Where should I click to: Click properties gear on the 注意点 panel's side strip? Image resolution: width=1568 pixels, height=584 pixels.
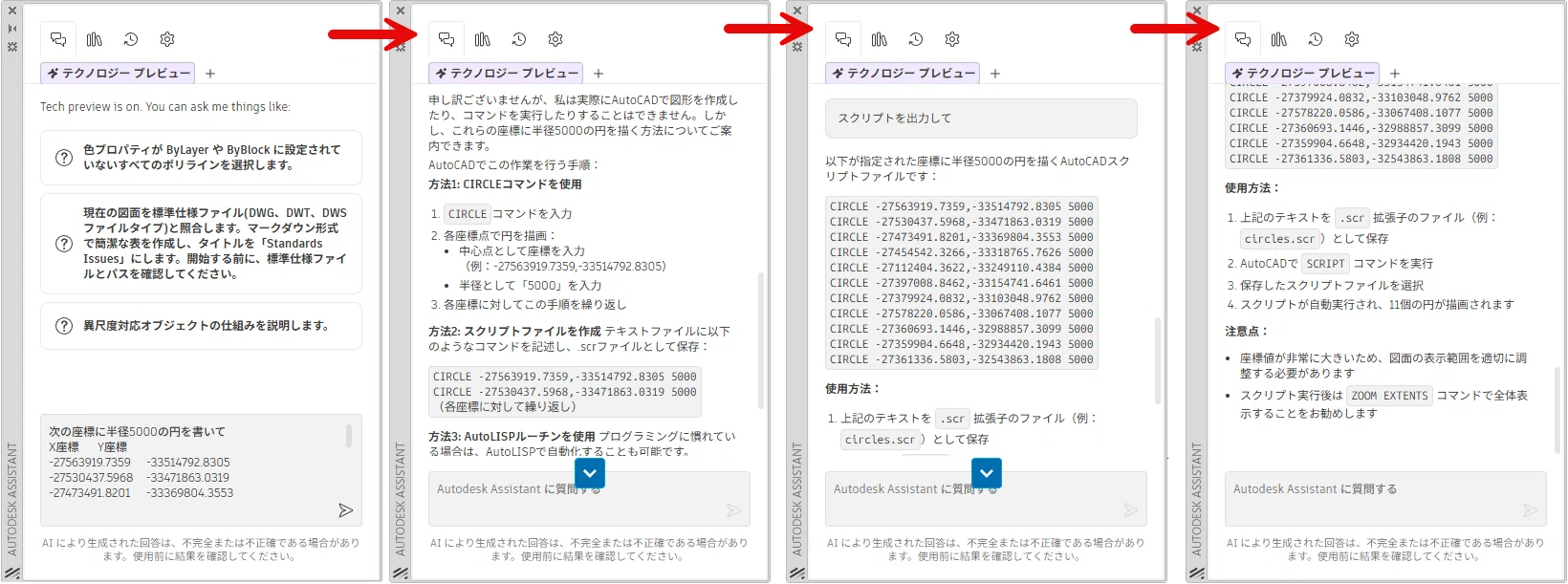[x=1197, y=46]
